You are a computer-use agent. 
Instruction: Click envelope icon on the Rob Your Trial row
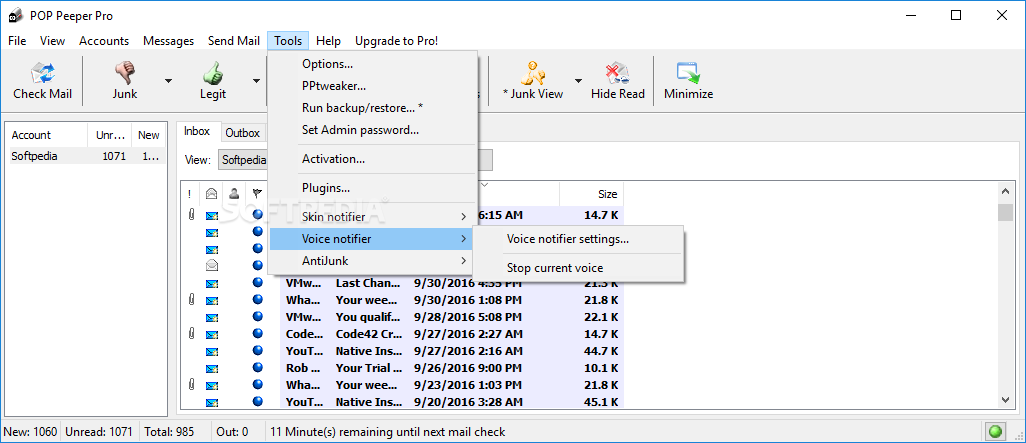click(x=211, y=368)
